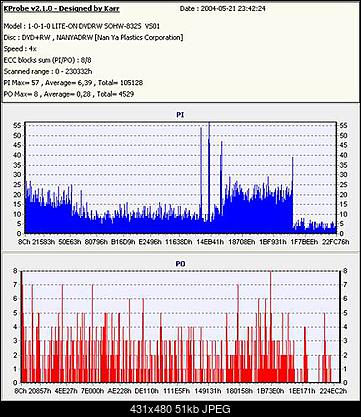Click the PO Max= 8 statistics line
Screen dimensions: 361x417
[x=69, y=94]
